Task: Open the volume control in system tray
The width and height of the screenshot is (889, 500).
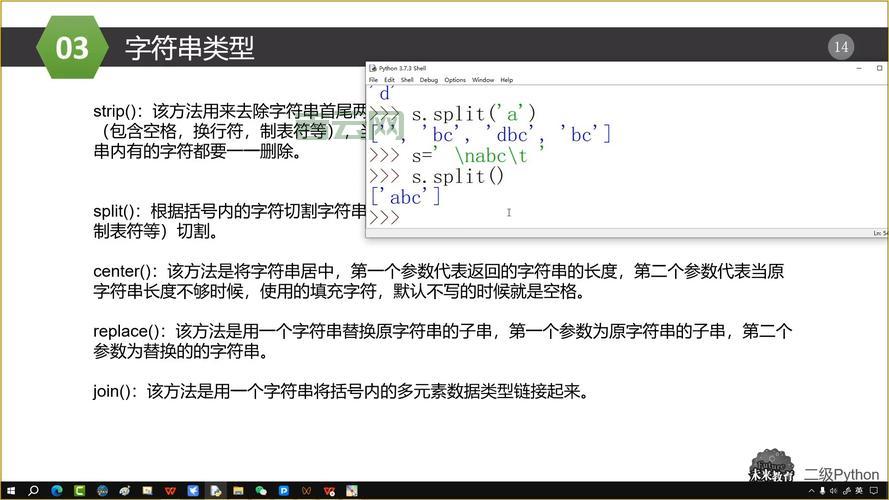Action: pyautogui.click(x=833, y=490)
